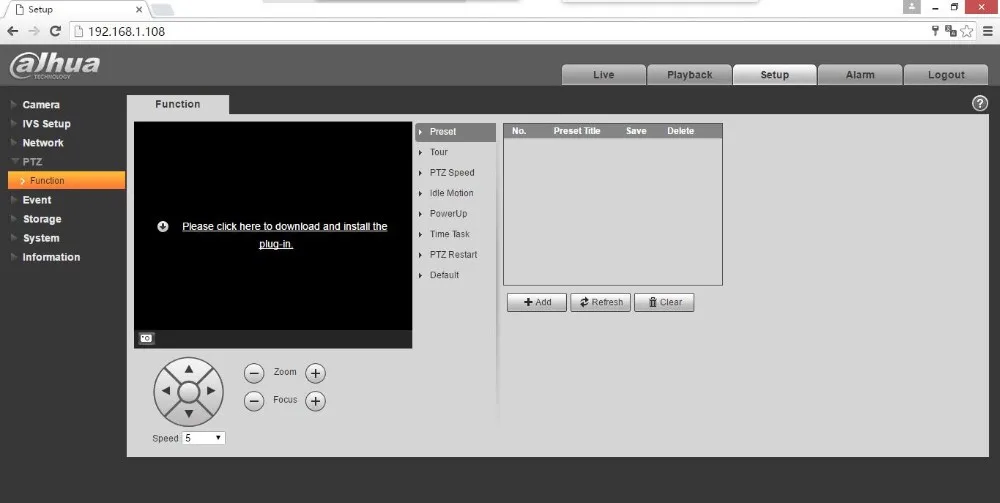Reload the page with refresh icon

(x=55, y=31)
